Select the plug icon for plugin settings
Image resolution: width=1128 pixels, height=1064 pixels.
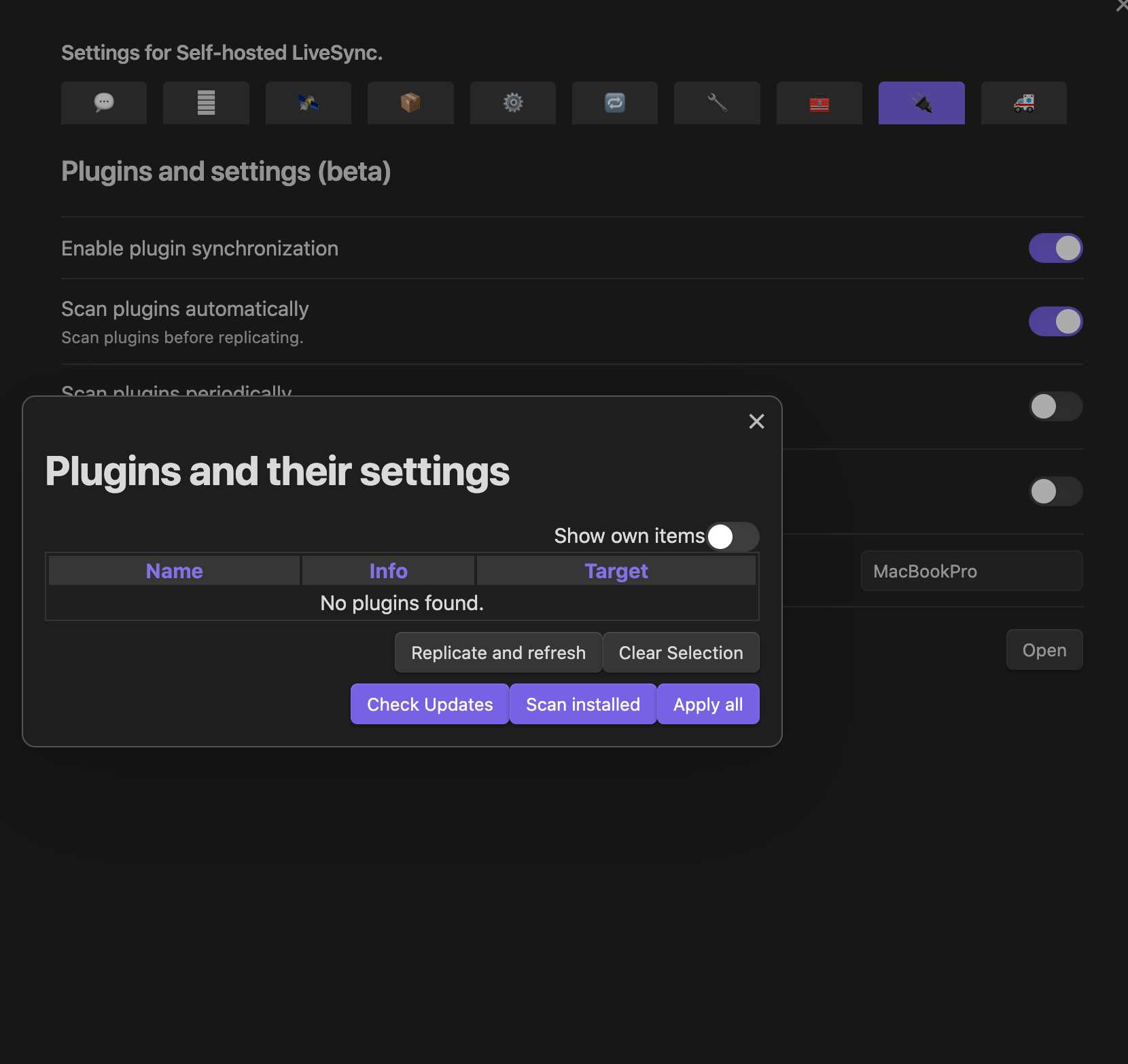tap(921, 103)
